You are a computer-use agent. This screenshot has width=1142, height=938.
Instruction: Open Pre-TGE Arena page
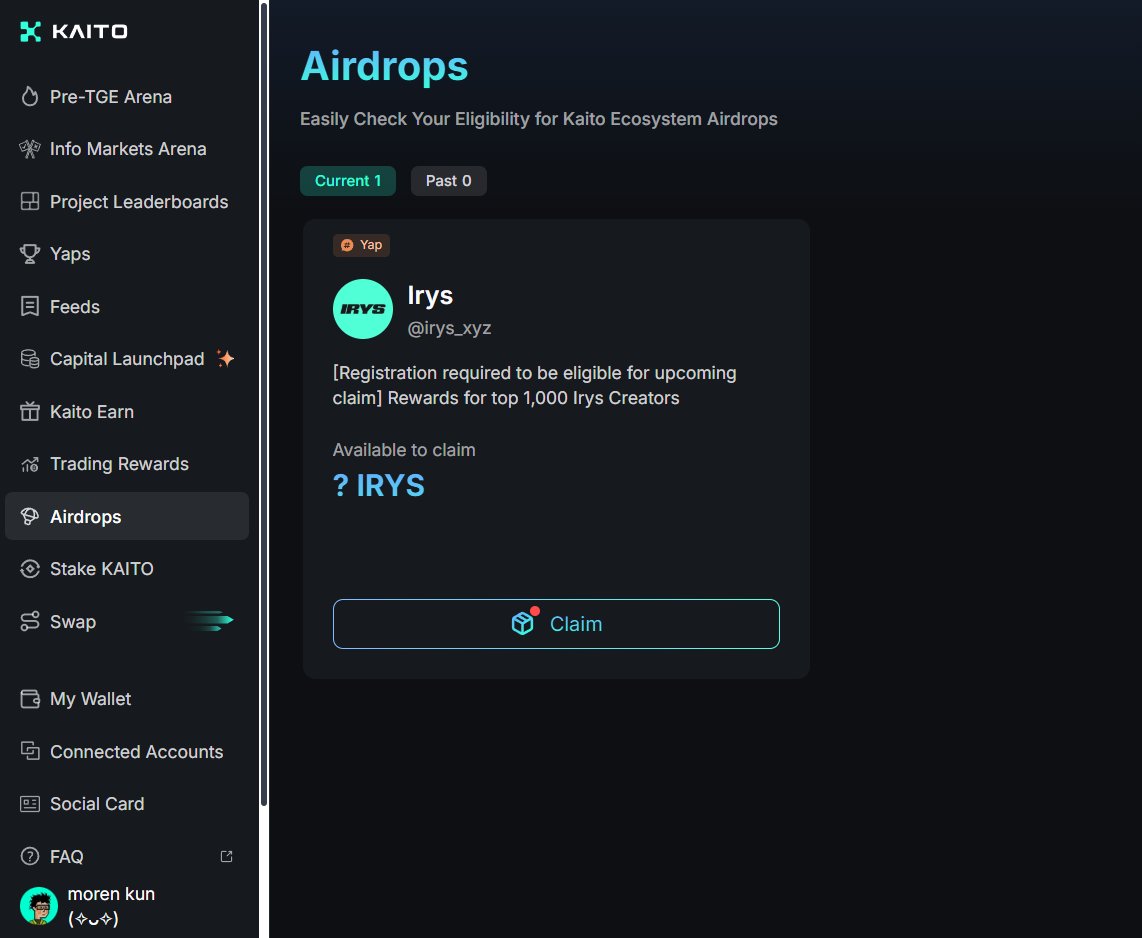coord(127,96)
